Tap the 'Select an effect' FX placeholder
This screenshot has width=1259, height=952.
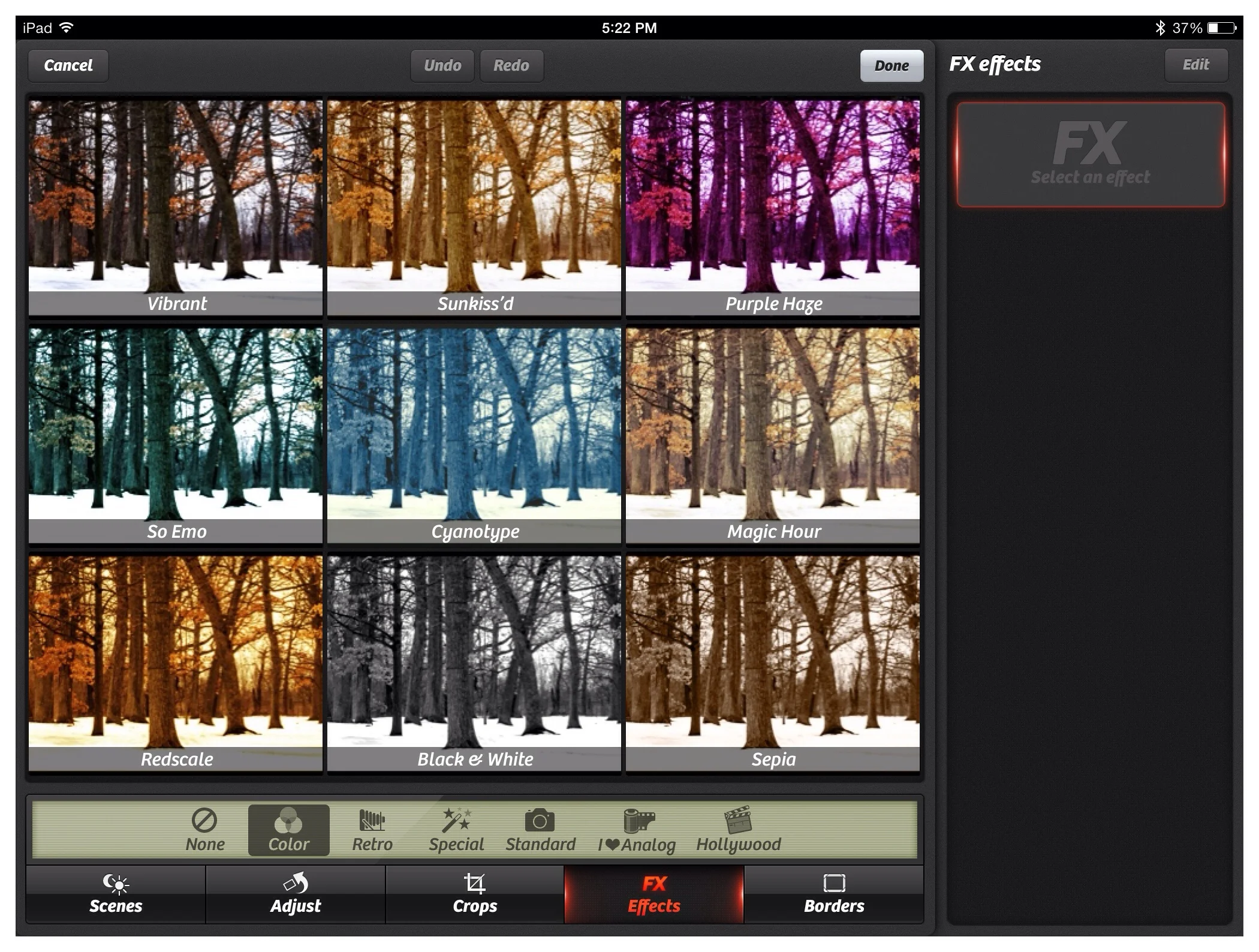coord(1090,155)
